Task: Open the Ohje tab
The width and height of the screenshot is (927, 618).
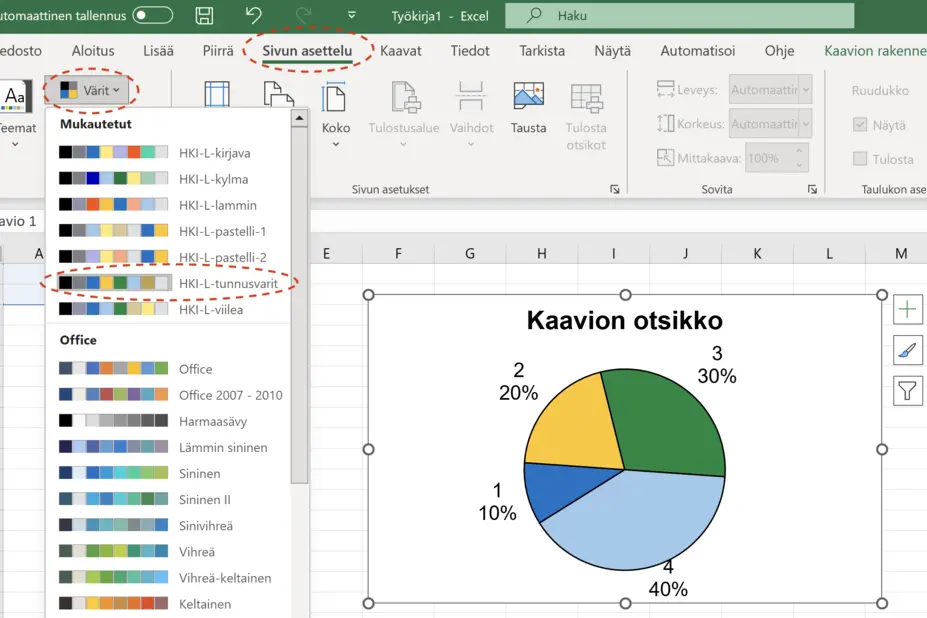Action: (779, 51)
